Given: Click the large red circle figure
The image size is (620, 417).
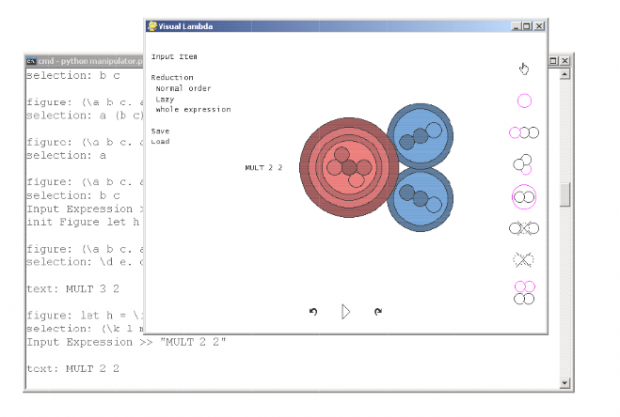Looking at the screenshot, I should tap(349, 167).
